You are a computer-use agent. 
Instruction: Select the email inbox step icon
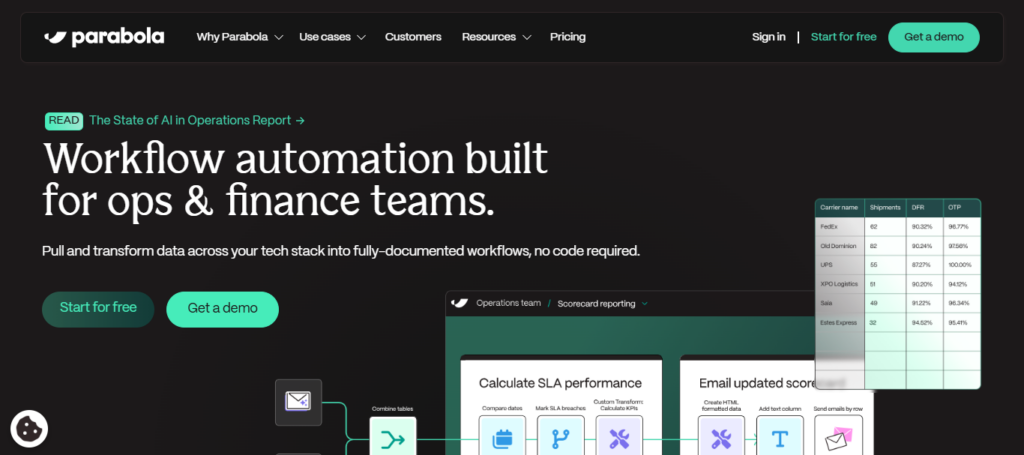click(x=298, y=401)
